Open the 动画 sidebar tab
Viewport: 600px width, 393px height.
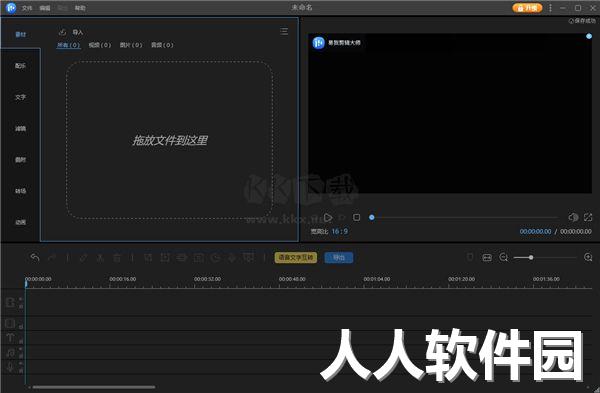(x=20, y=222)
